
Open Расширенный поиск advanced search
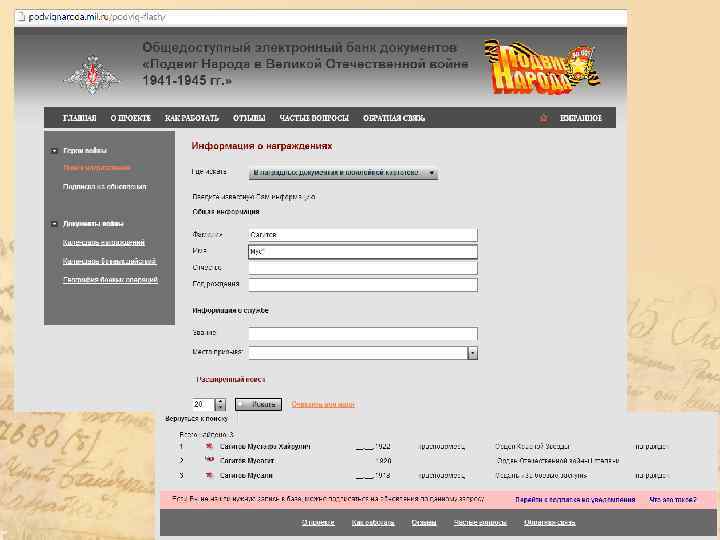231,380
